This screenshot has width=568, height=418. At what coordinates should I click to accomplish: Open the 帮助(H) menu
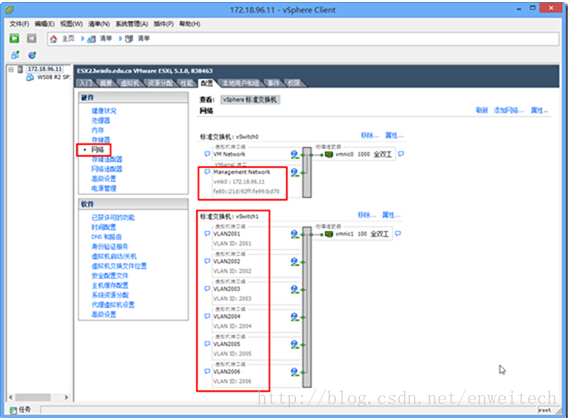pyautogui.click(x=189, y=24)
